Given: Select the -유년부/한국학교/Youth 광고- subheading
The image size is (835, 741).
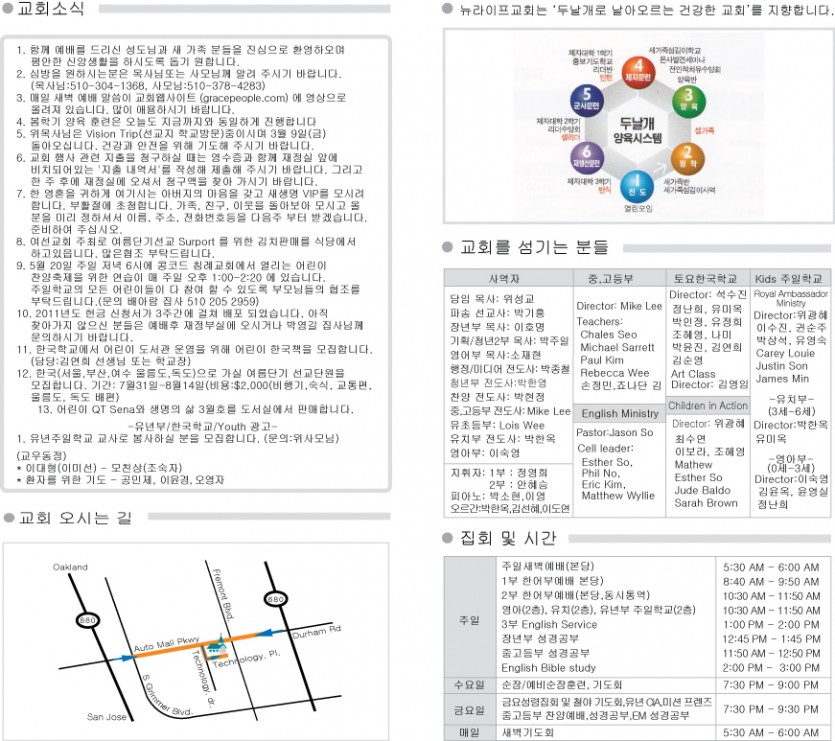Looking at the screenshot, I should (x=202, y=426).
